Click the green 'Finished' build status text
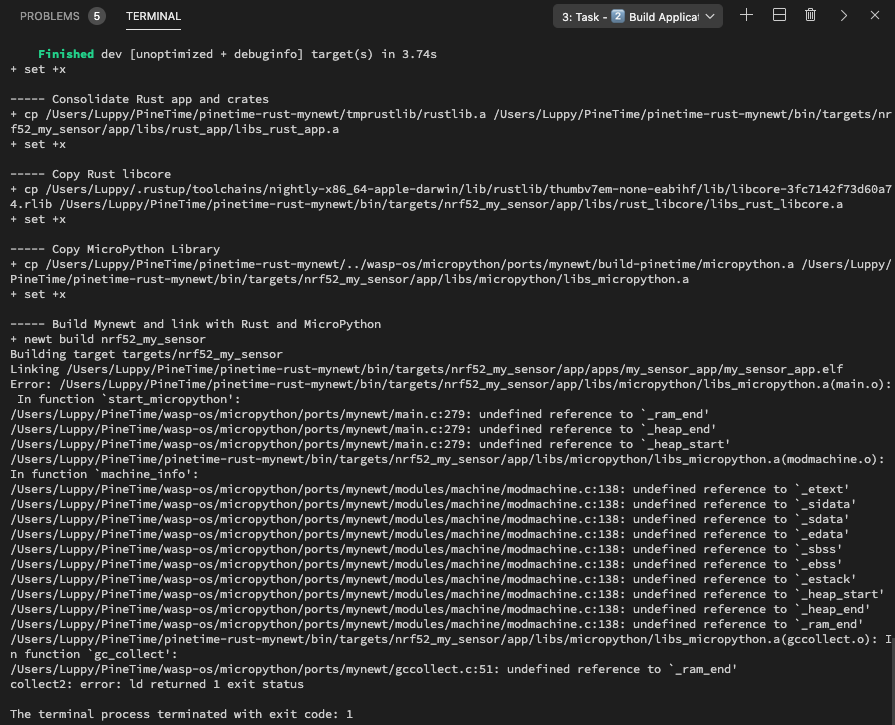Viewport: 895px width, 725px height. tap(66, 54)
